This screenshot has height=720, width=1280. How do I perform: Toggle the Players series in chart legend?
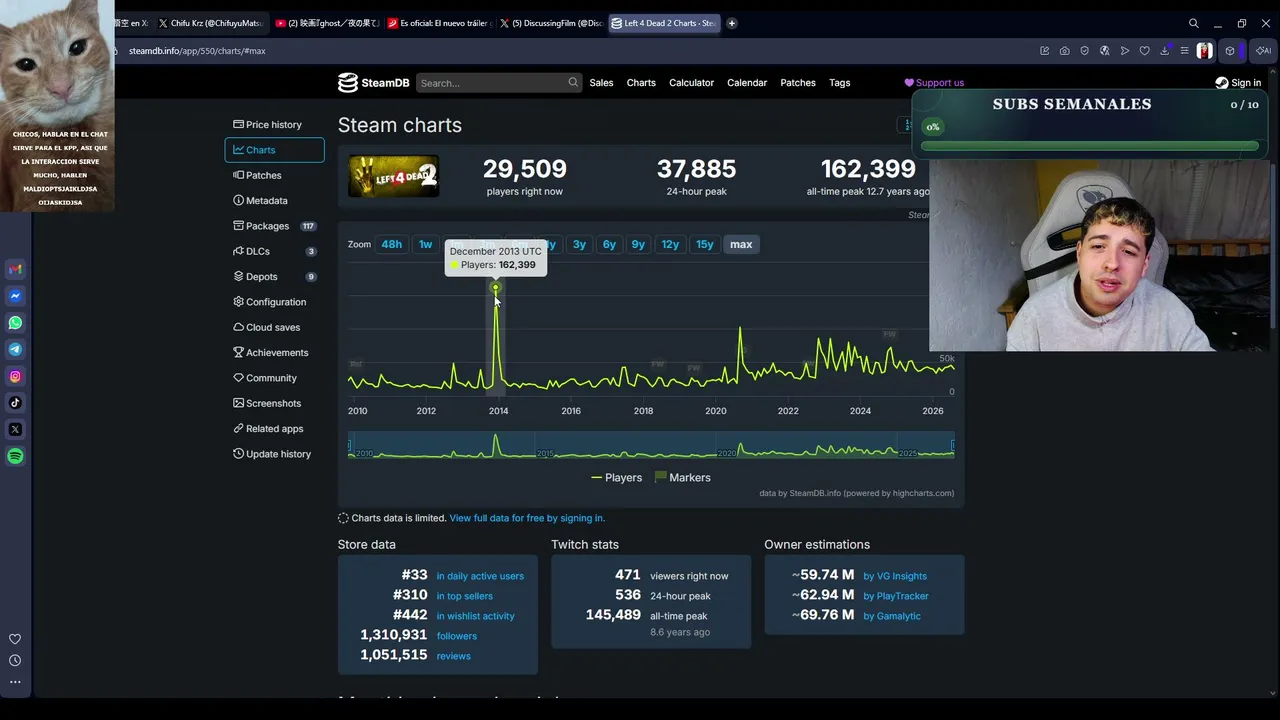[x=617, y=478]
